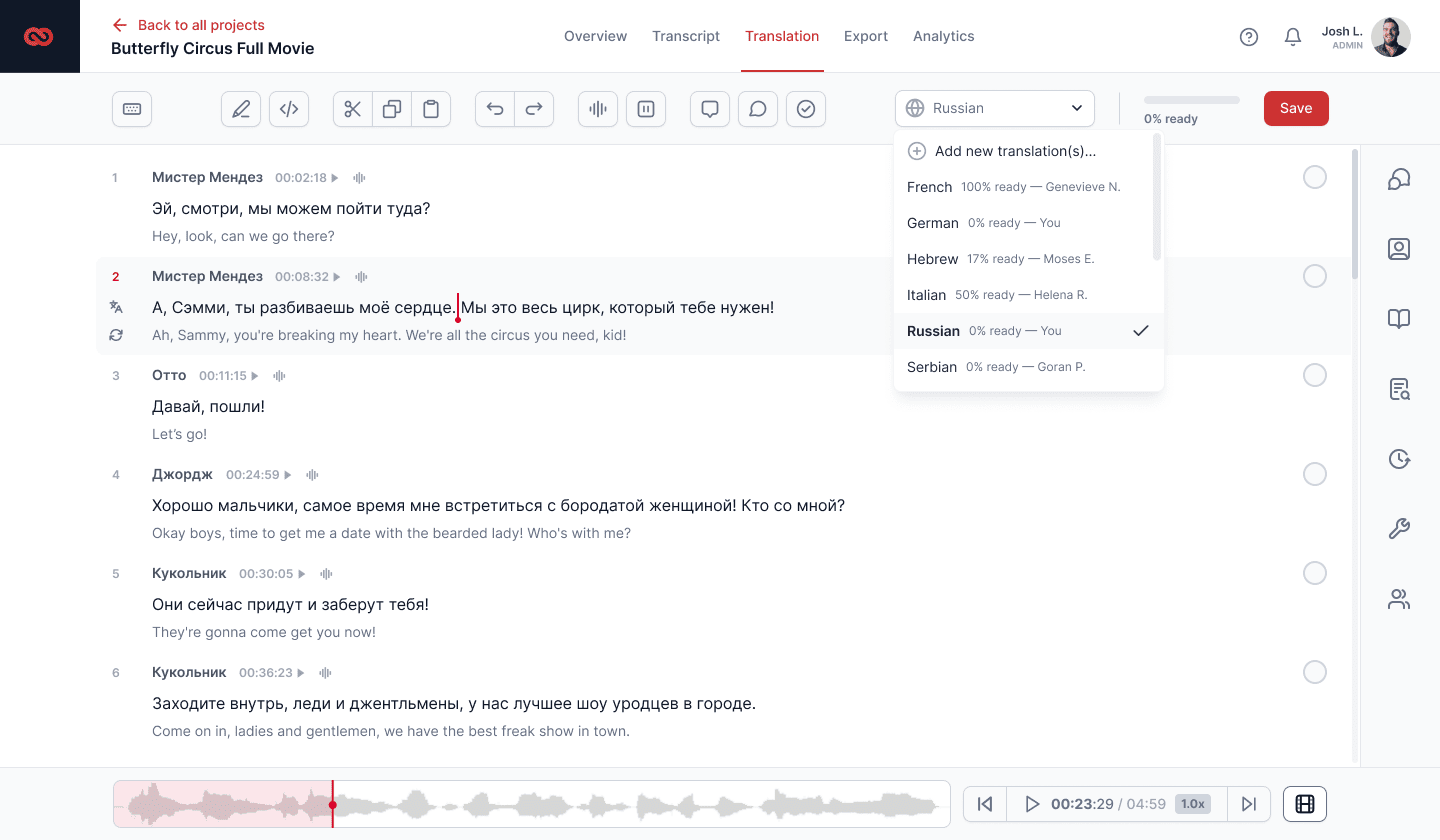Click the round chat bubble icon
The image size is (1440, 840).
pyautogui.click(x=758, y=109)
